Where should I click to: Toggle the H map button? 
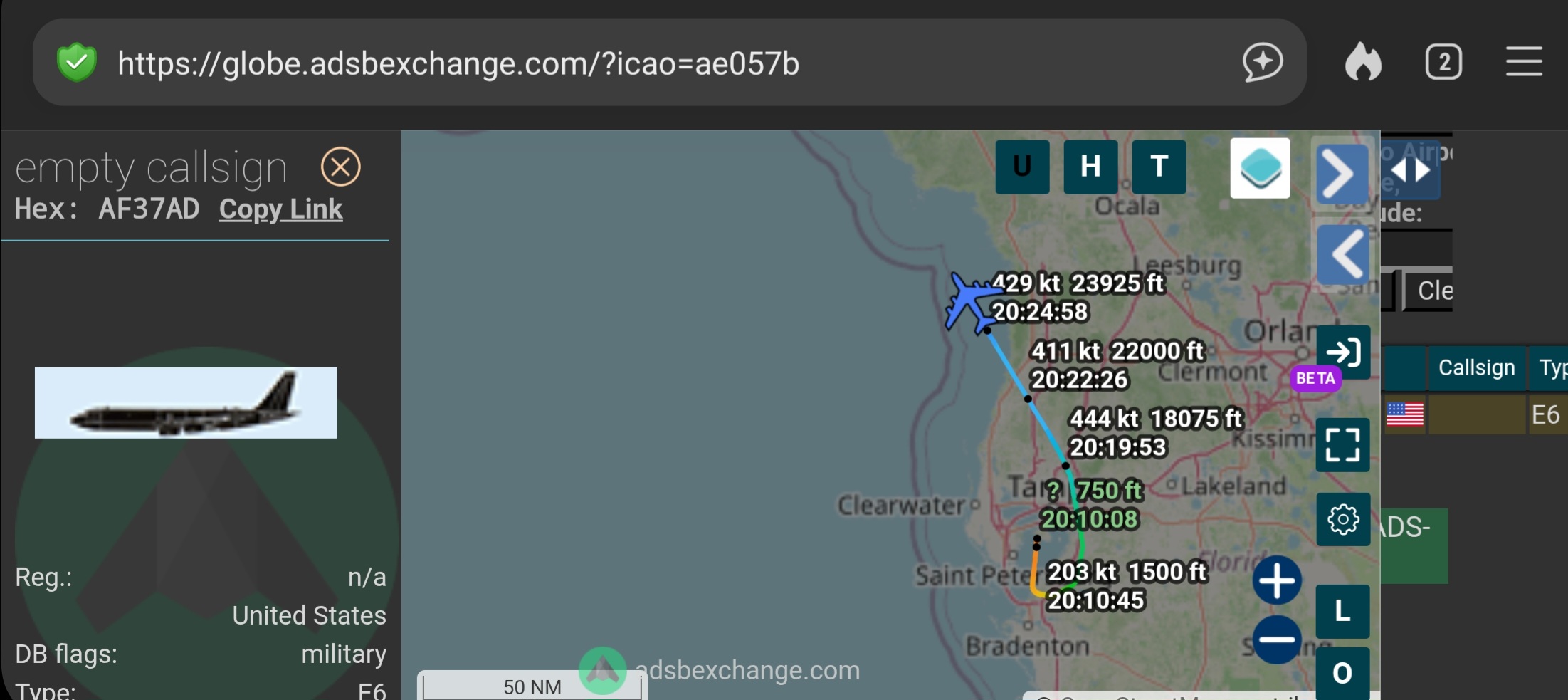coord(1090,167)
